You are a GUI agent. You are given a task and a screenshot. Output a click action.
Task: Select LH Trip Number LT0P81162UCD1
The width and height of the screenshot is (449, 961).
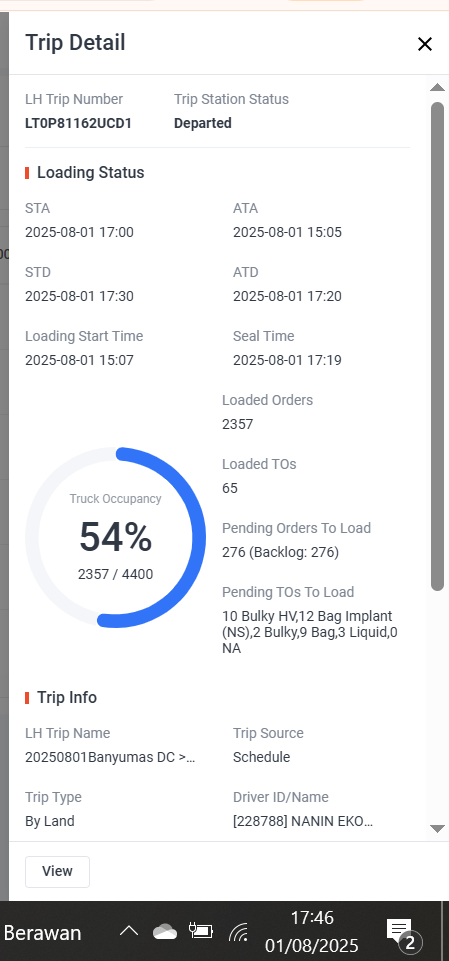pos(78,123)
